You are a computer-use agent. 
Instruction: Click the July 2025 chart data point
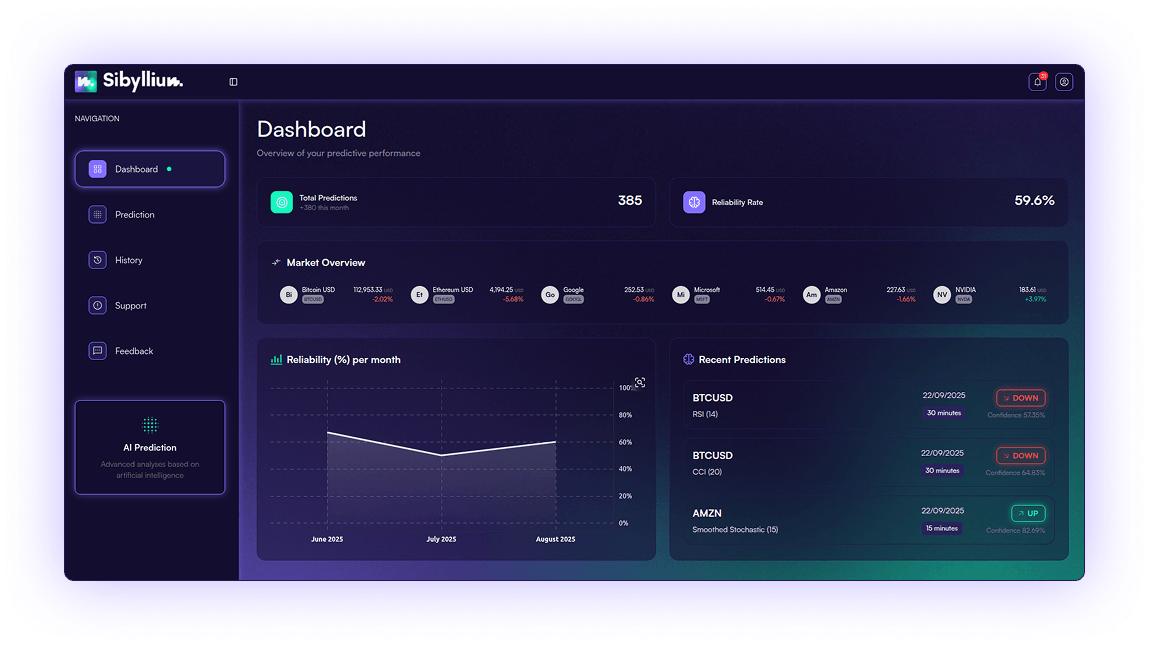tap(442, 455)
